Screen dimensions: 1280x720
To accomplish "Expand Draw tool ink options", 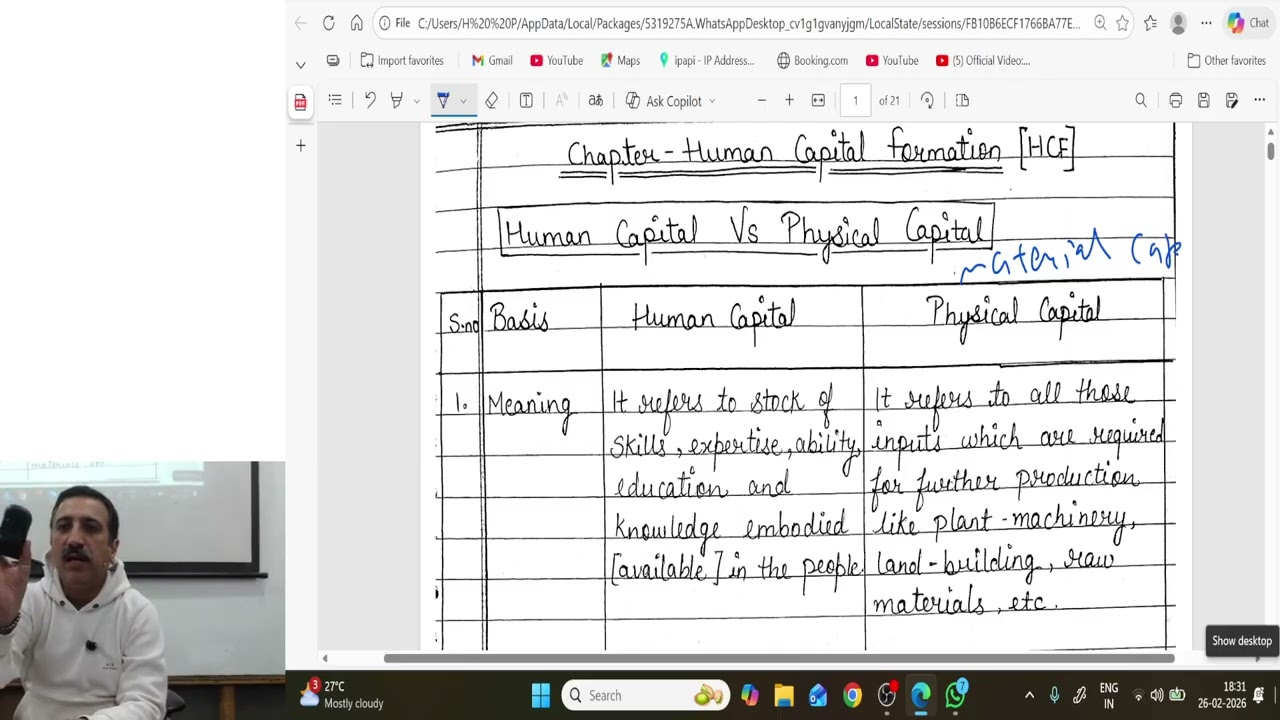I will click(x=463, y=101).
